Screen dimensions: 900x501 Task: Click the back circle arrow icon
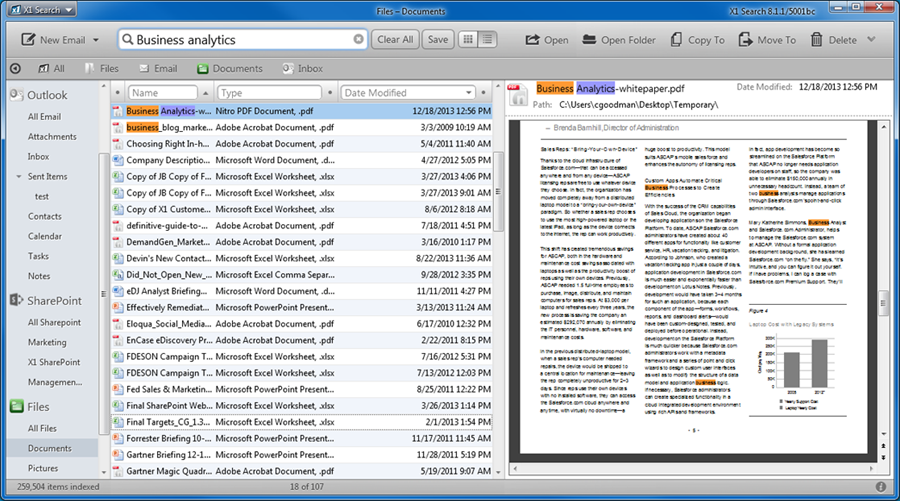(15, 68)
